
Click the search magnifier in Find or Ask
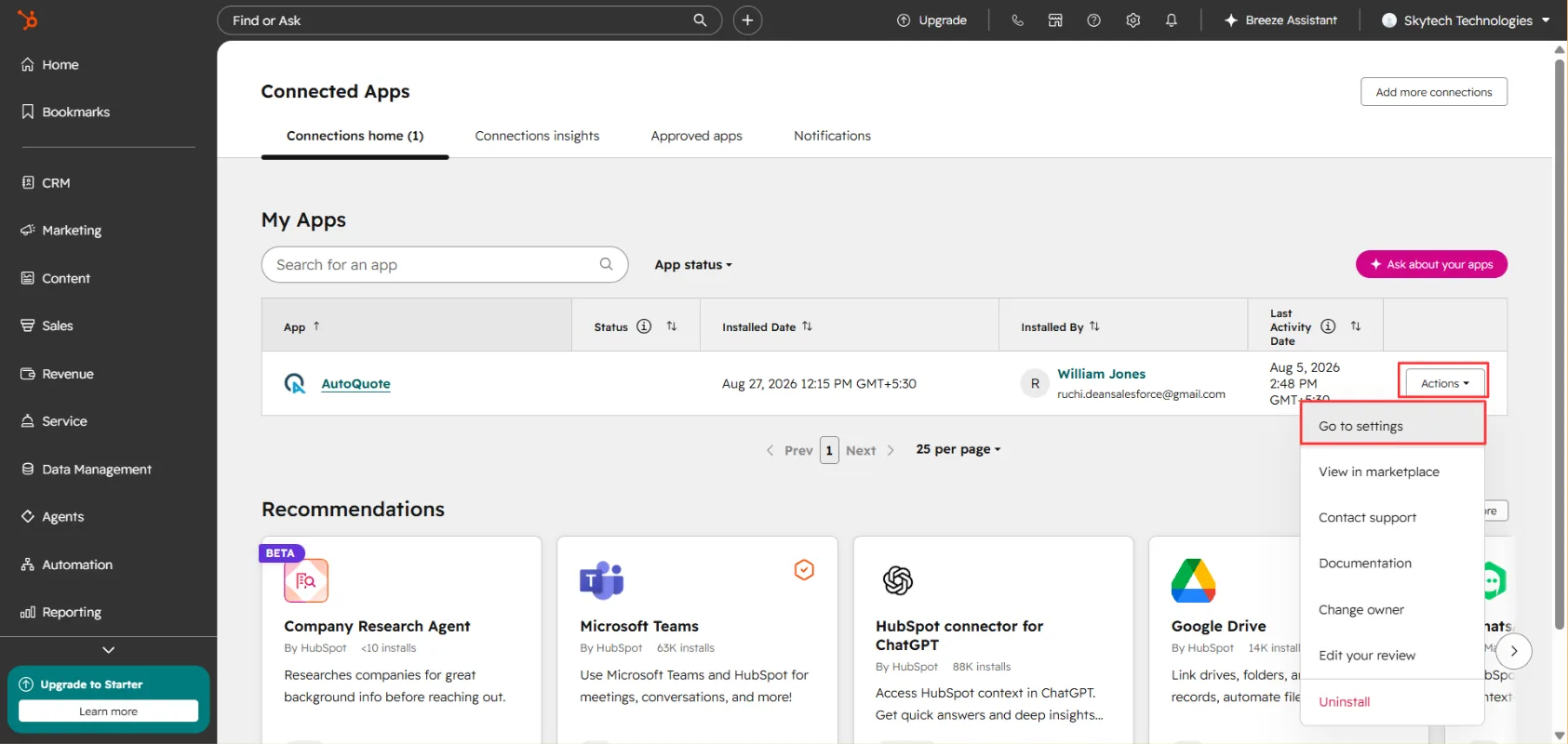point(700,20)
